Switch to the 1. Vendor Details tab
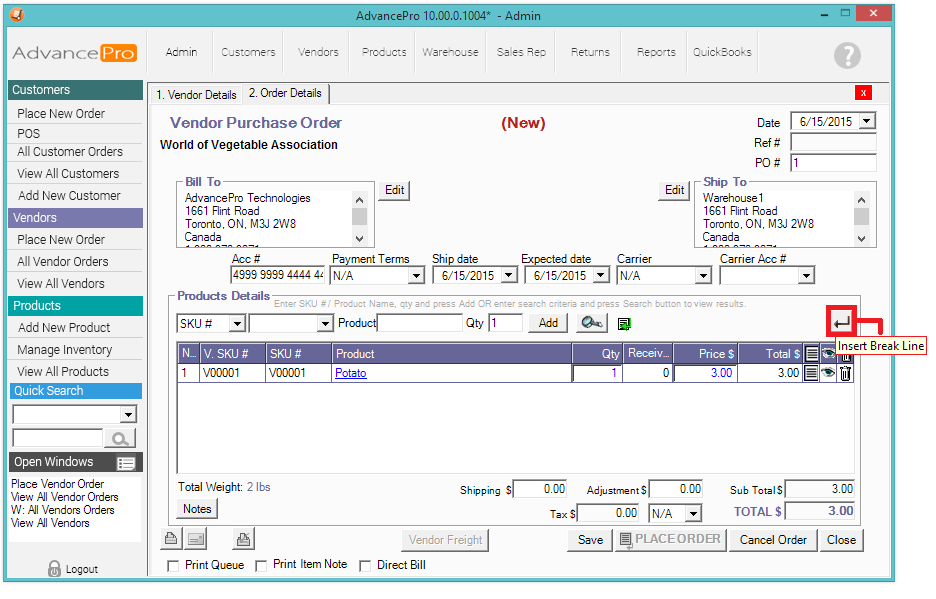Screen dimensions: 936x599 tap(196, 95)
